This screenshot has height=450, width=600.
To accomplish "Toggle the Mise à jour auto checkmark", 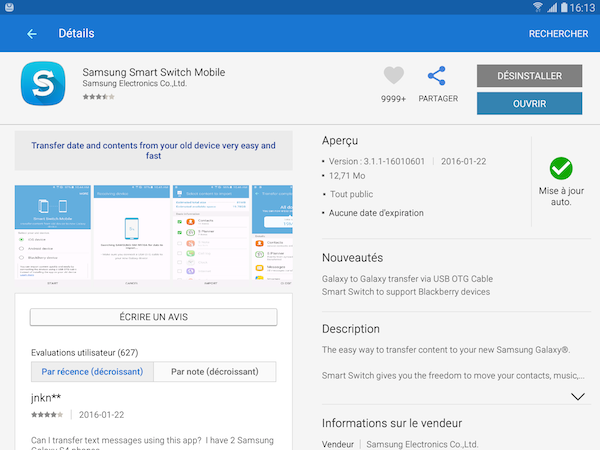I will (561, 168).
